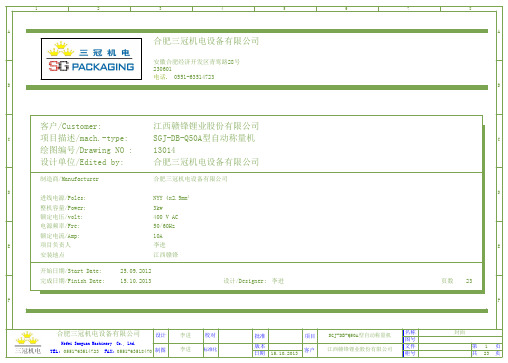Select the company name heading beside the logo

[206, 41]
